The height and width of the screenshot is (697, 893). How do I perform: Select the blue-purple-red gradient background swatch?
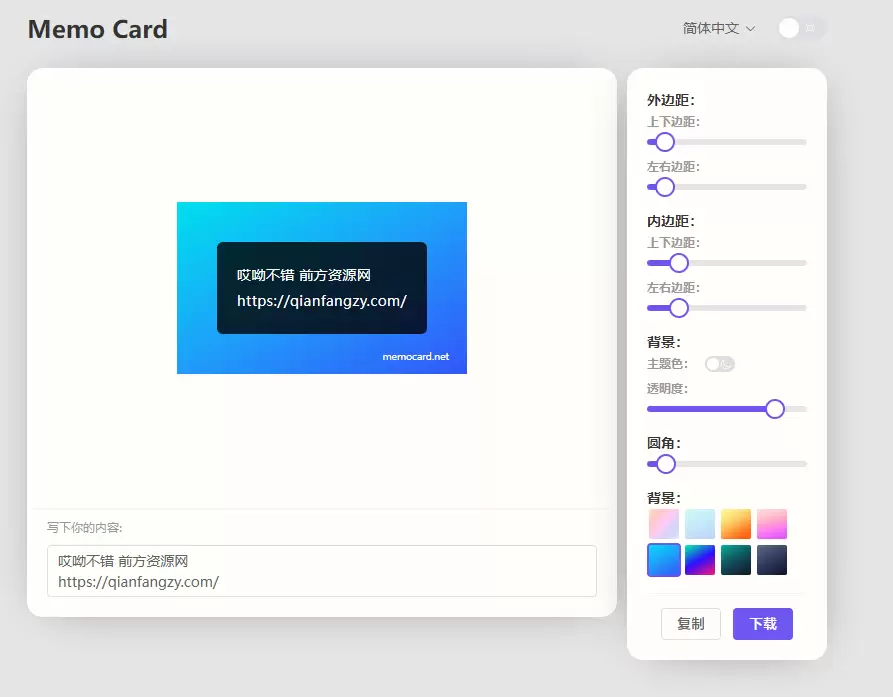[x=700, y=560]
